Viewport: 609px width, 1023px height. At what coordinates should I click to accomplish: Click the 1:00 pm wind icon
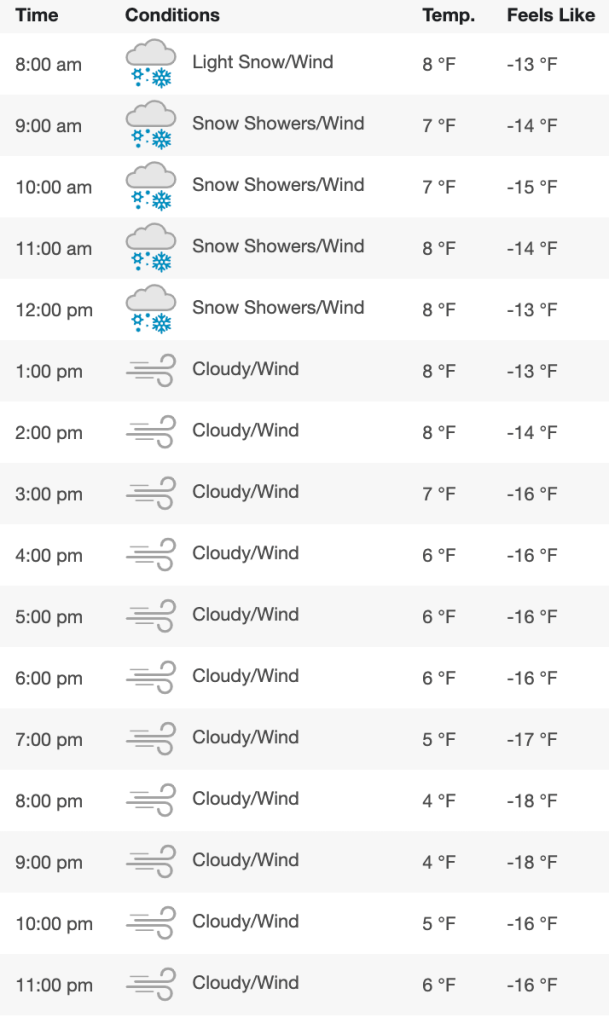[x=151, y=371]
